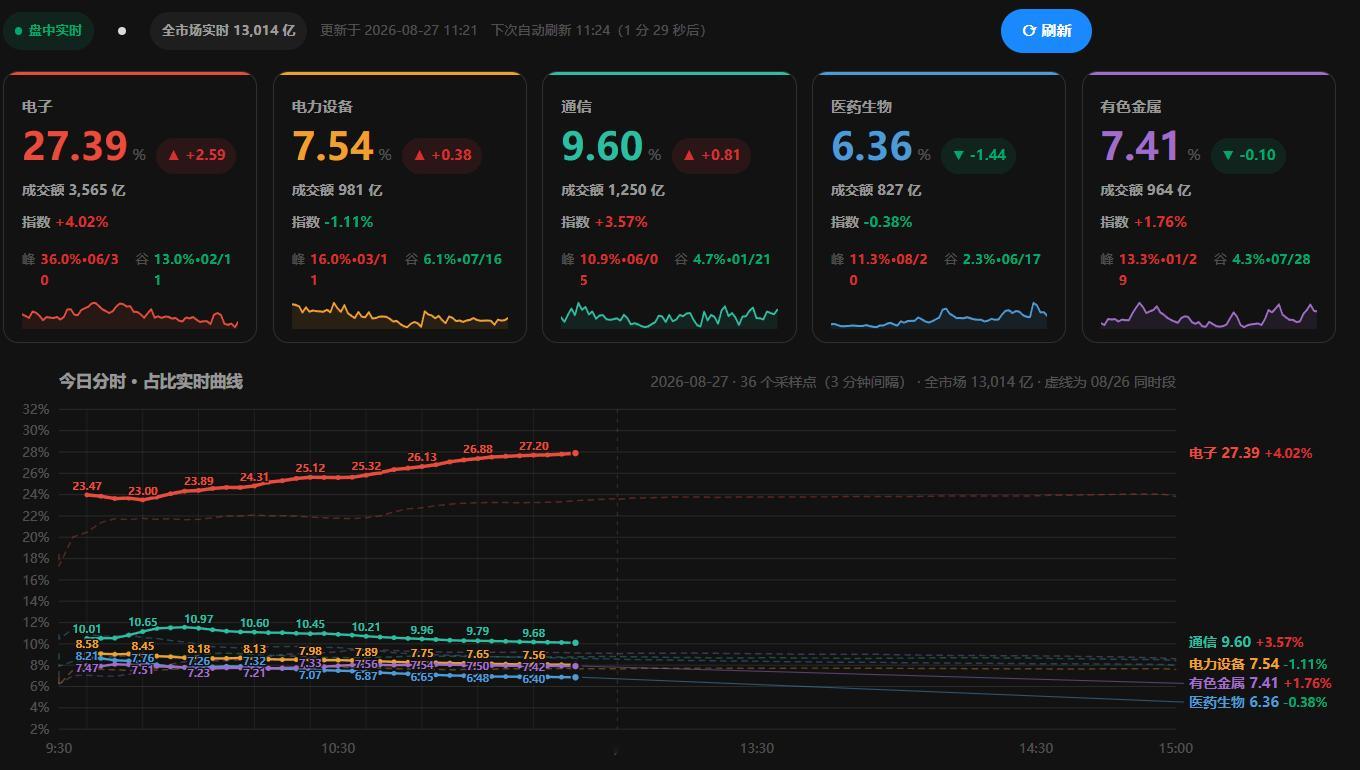Click the 峰 36.0%•06/30 value in 电子 card
Screen dimensions: 1360x770
(70, 270)
